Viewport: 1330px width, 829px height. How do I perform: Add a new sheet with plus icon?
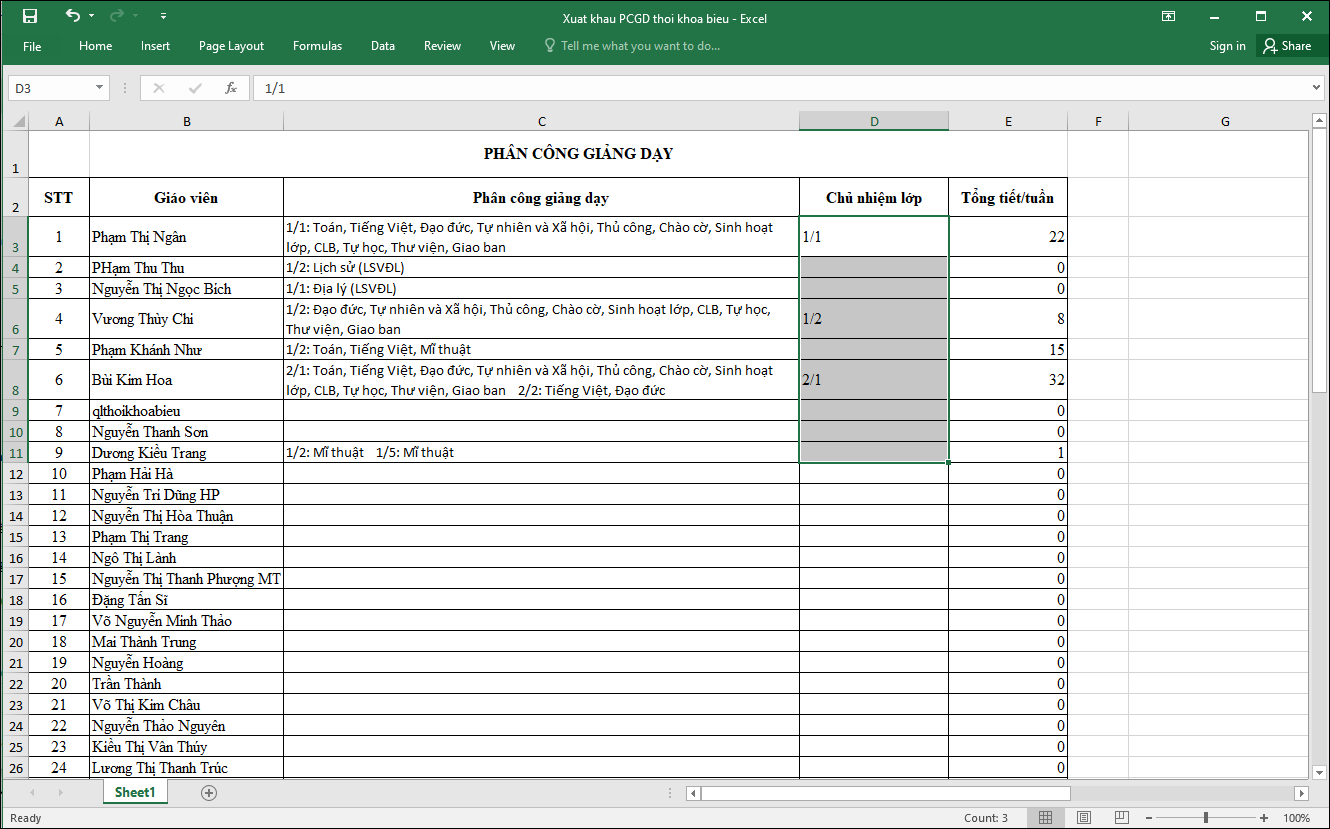click(x=209, y=792)
